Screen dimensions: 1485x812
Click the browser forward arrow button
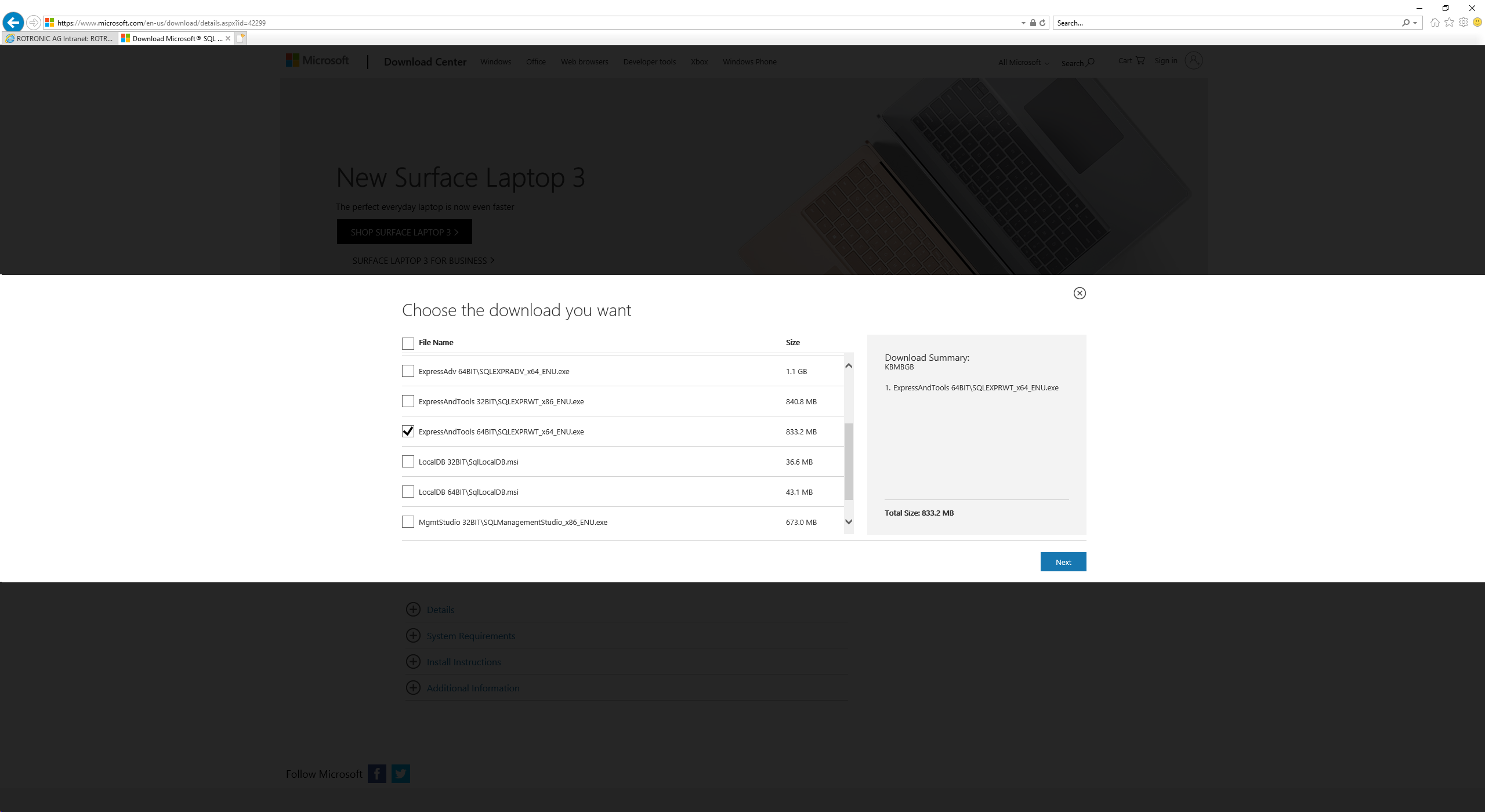coord(34,23)
